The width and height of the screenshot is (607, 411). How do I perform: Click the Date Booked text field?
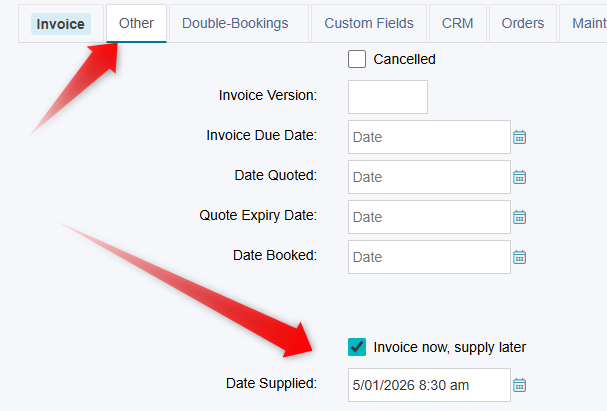[x=428, y=257]
